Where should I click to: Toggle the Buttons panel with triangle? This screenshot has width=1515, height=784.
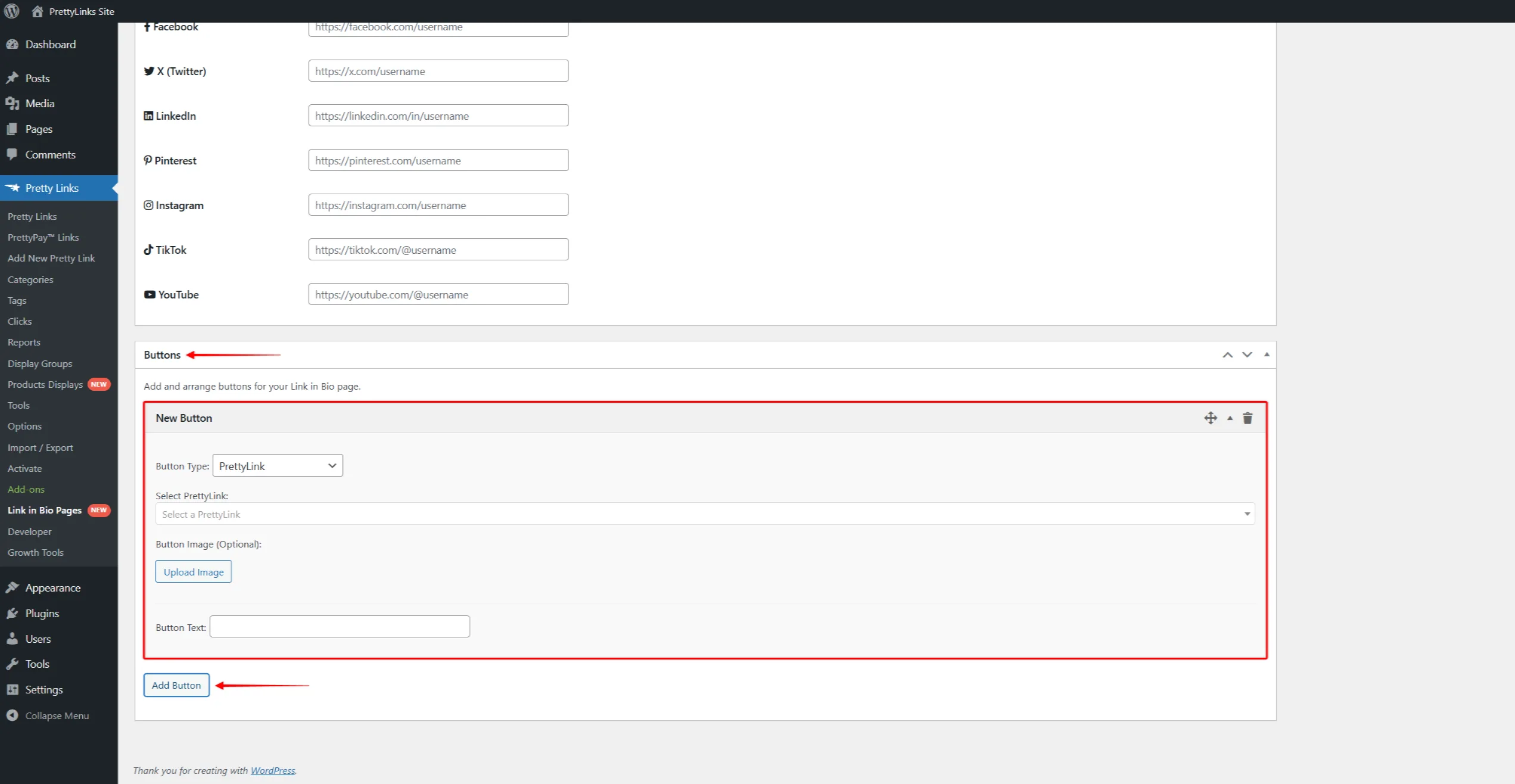tap(1267, 354)
